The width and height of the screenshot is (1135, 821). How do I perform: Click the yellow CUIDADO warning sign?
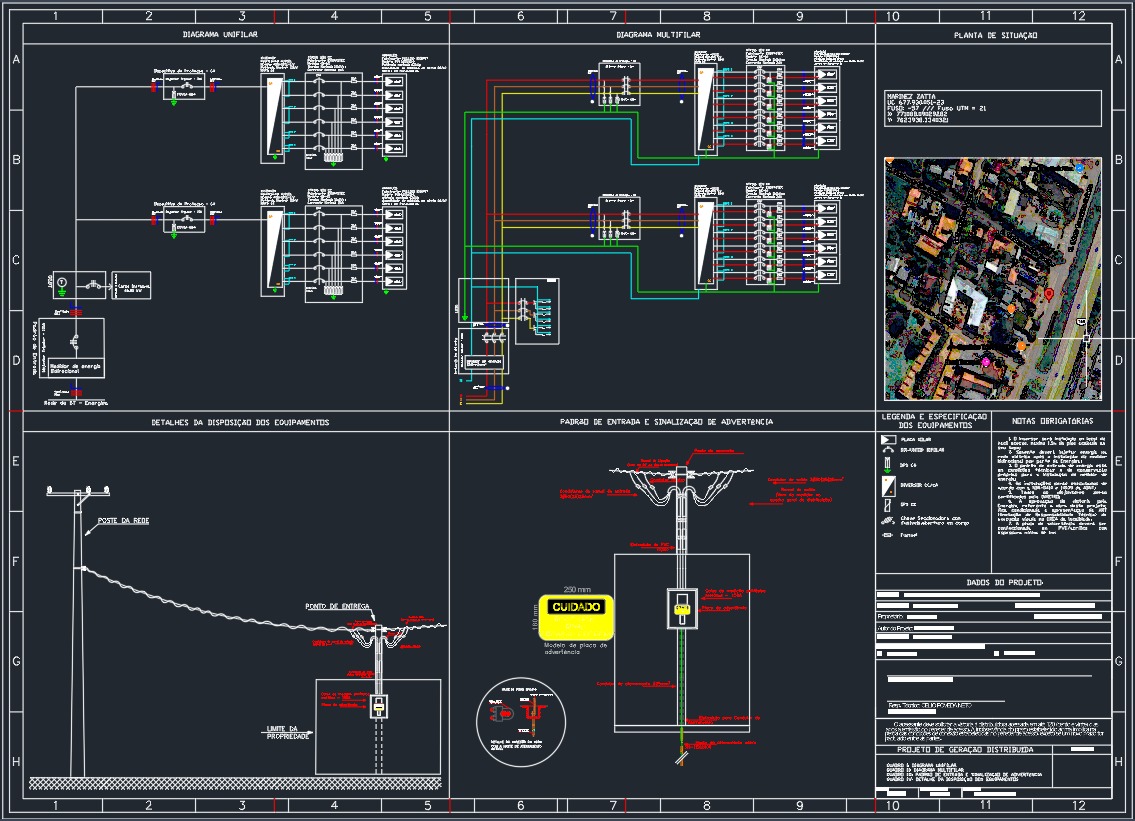coord(576,617)
